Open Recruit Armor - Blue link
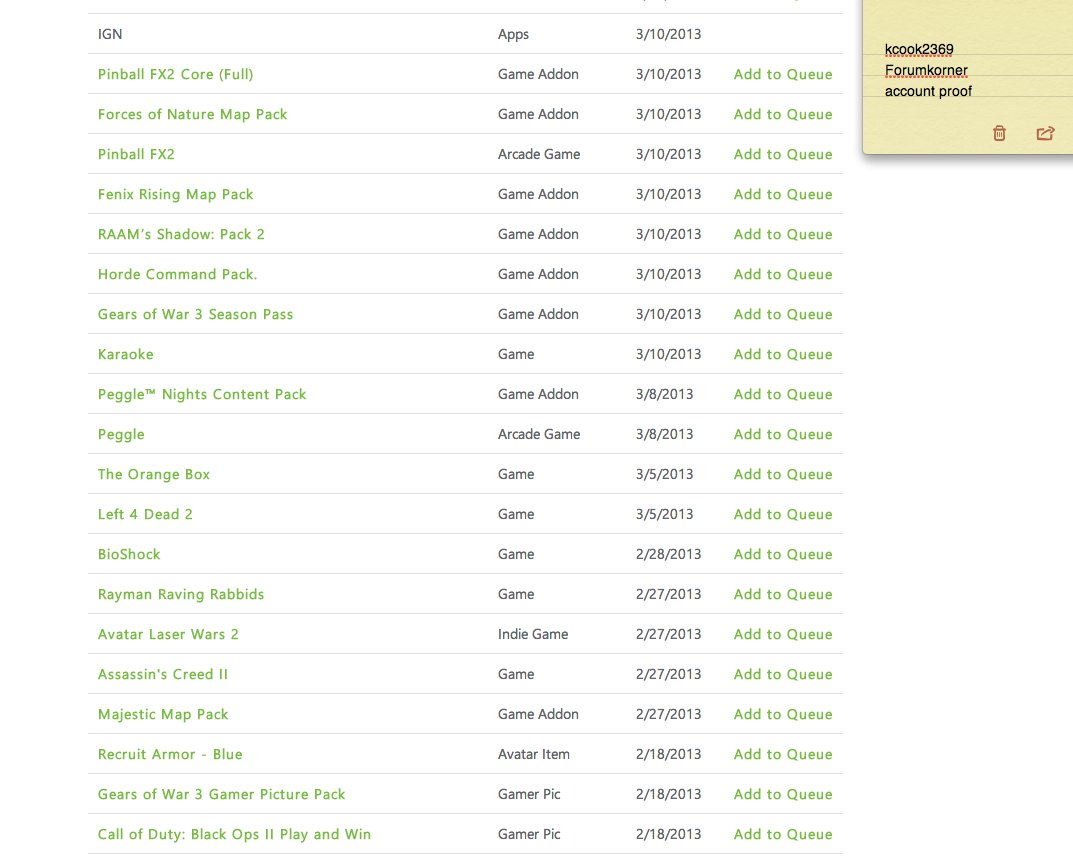The height and width of the screenshot is (861, 1073). coord(170,754)
